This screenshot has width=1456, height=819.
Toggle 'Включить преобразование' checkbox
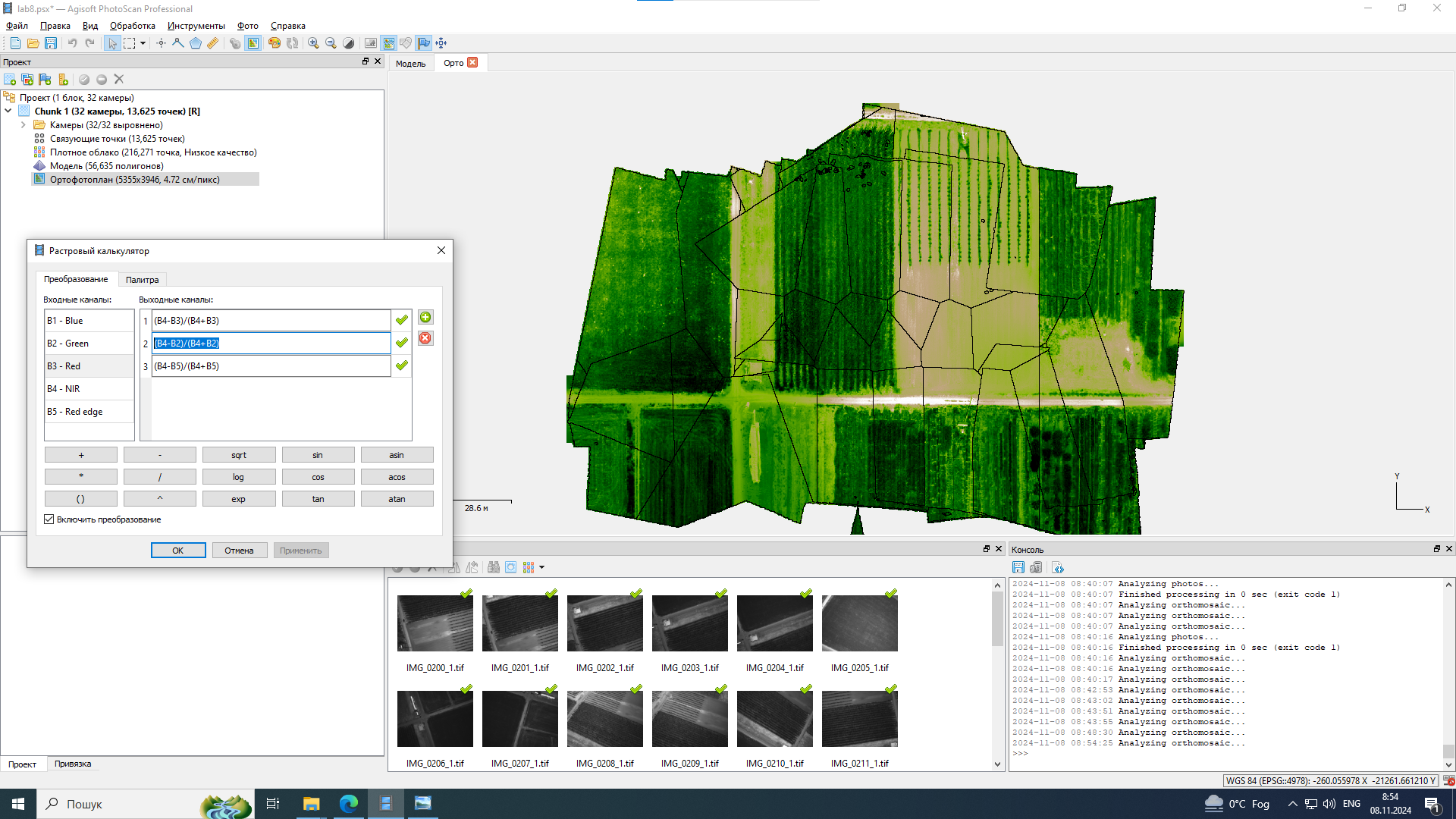[49, 519]
